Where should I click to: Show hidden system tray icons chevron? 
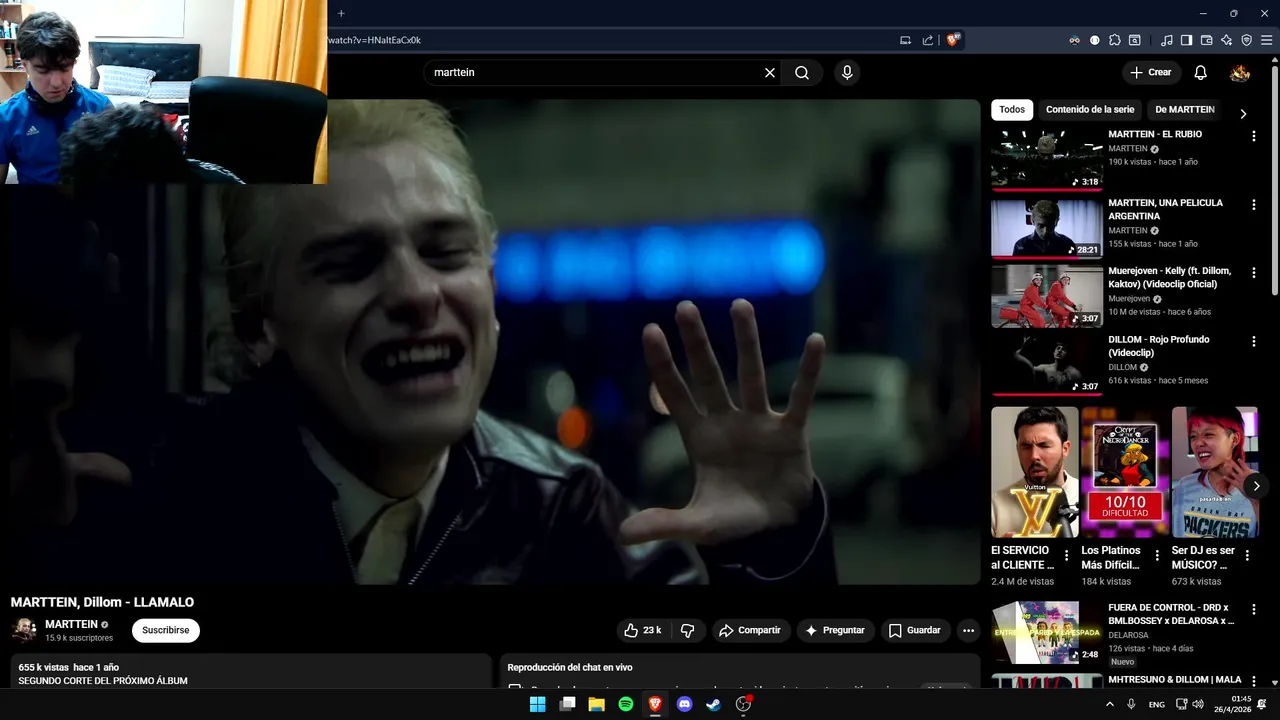[1109, 704]
